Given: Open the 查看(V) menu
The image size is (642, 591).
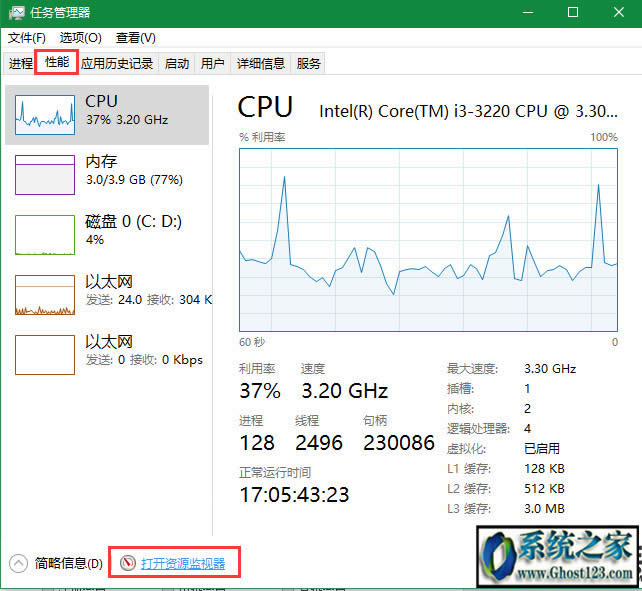Looking at the screenshot, I should 135,38.
